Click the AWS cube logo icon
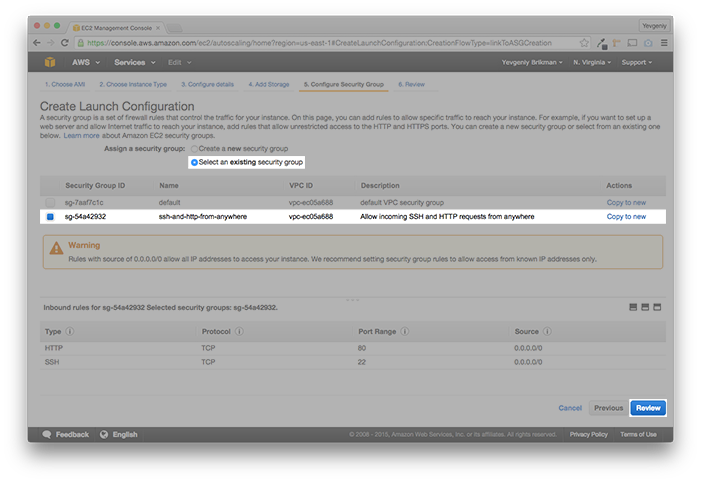701x482 pixels. (x=50, y=62)
